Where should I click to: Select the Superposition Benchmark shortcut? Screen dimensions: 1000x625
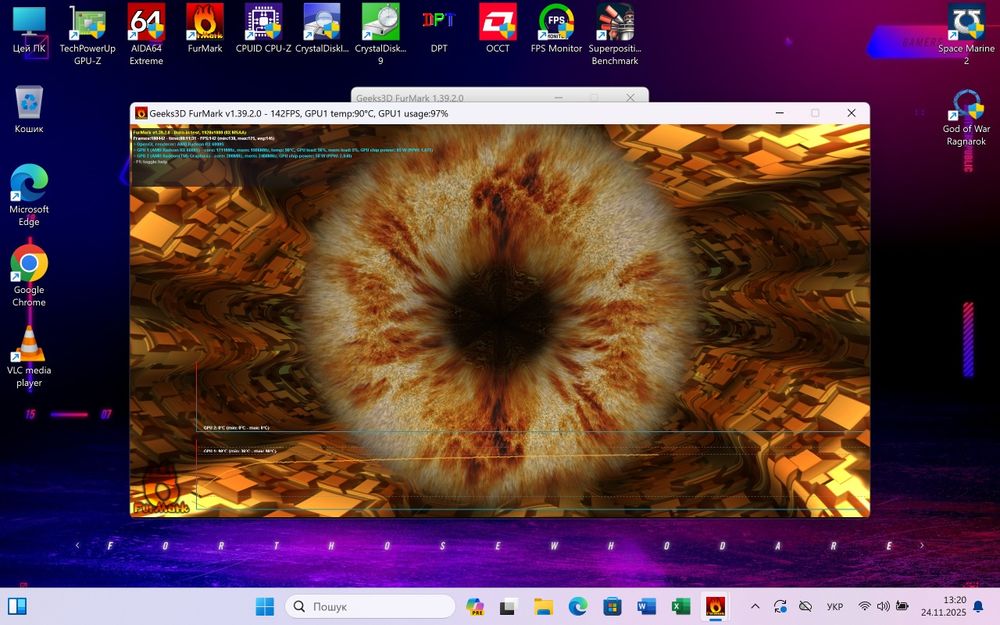615,22
